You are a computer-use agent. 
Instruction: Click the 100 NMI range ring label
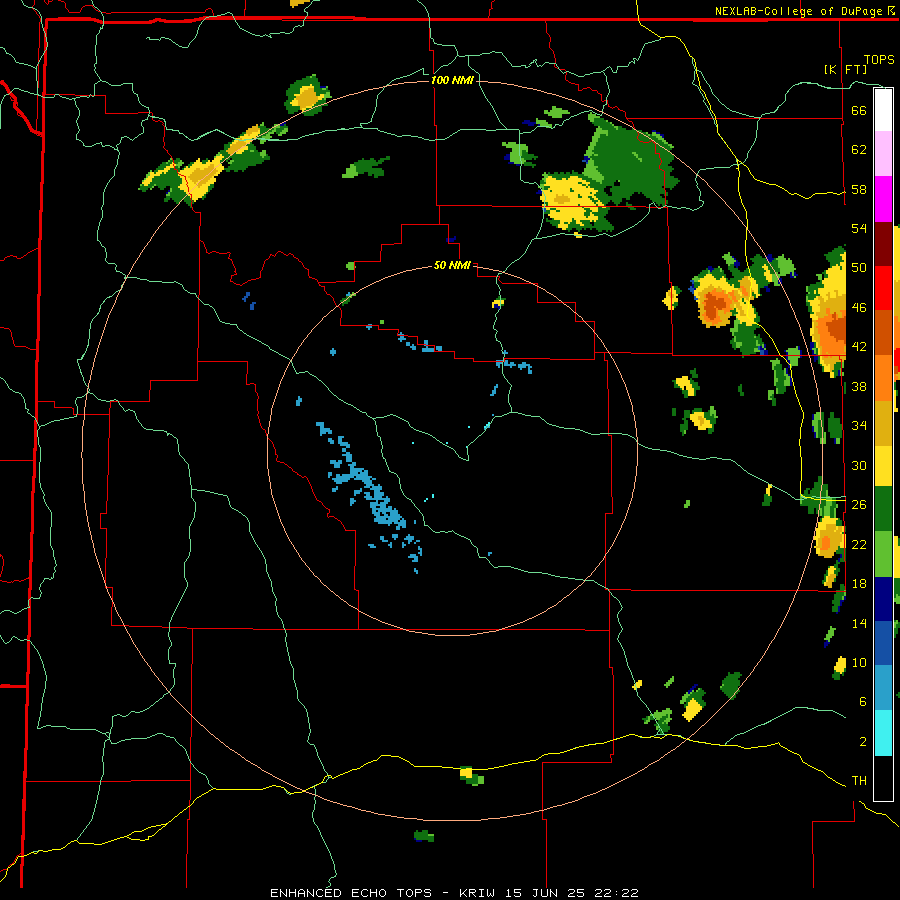point(452,80)
